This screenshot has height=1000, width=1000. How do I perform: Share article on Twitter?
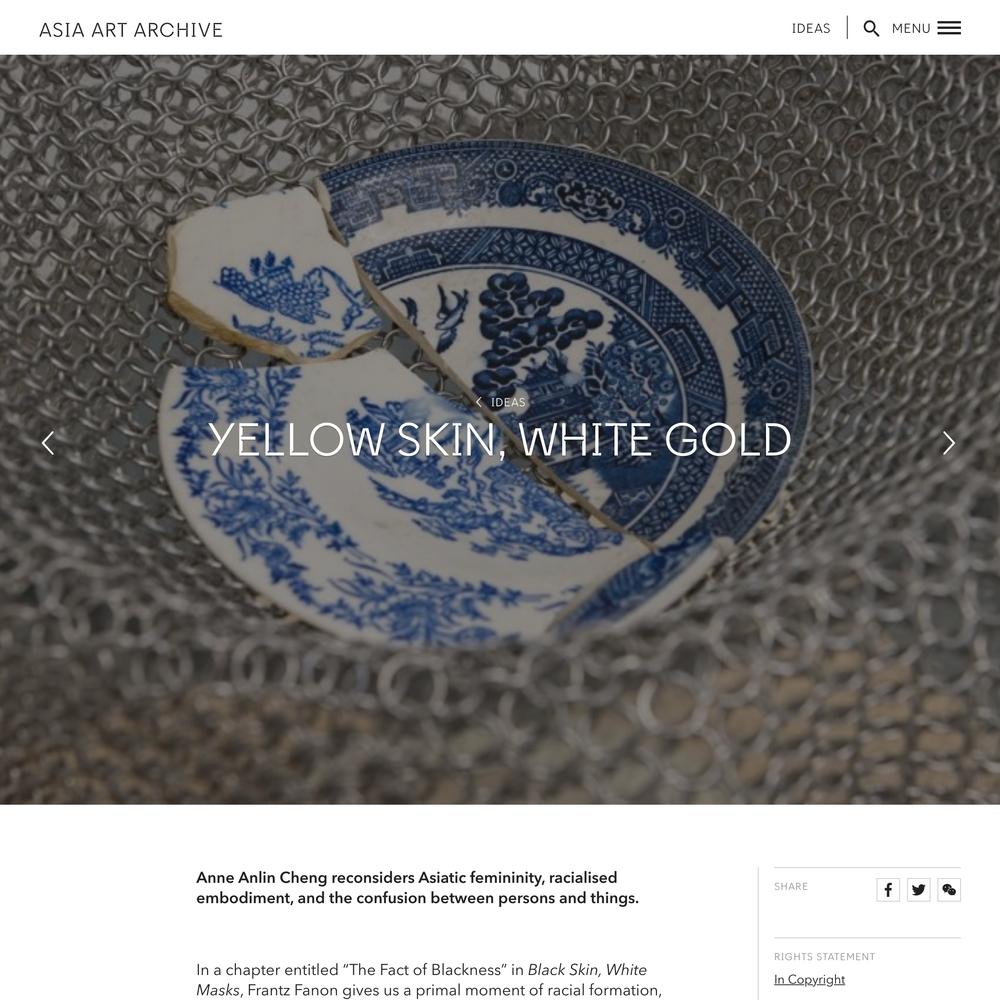(x=918, y=890)
